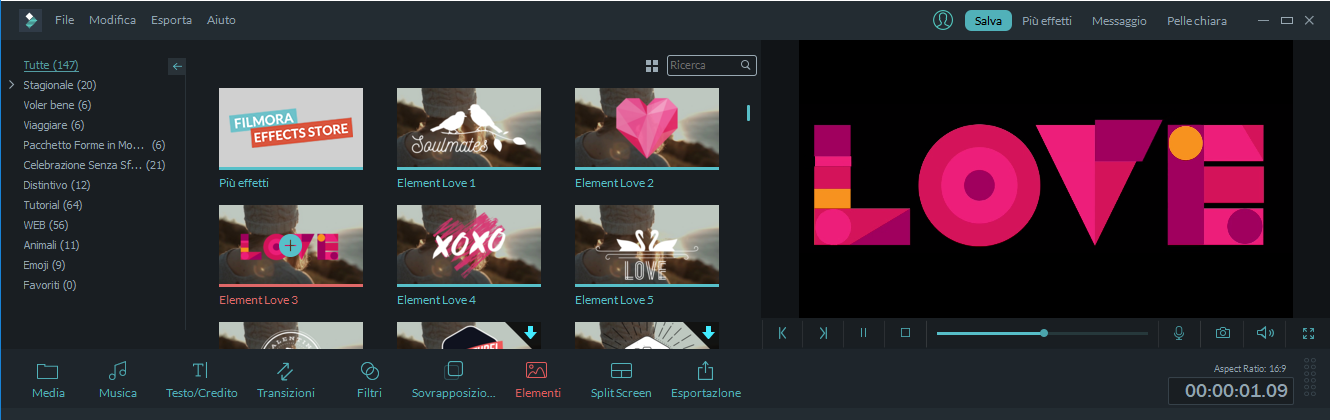Select Element Love 5 thumbnail
Image resolution: width=1330 pixels, height=420 pixels.
tap(647, 245)
